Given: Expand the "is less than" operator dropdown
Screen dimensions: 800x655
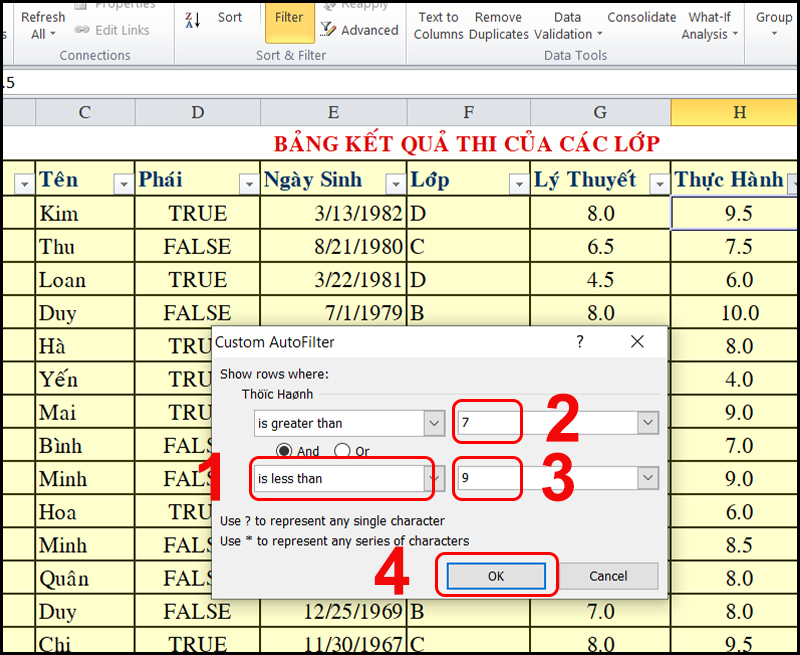Looking at the screenshot, I should [x=434, y=479].
